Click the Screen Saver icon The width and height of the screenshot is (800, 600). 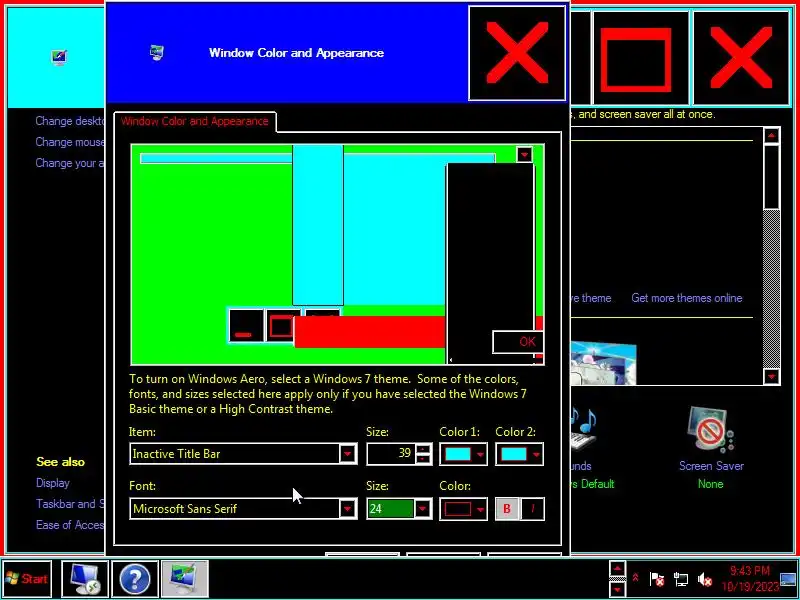tap(711, 430)
